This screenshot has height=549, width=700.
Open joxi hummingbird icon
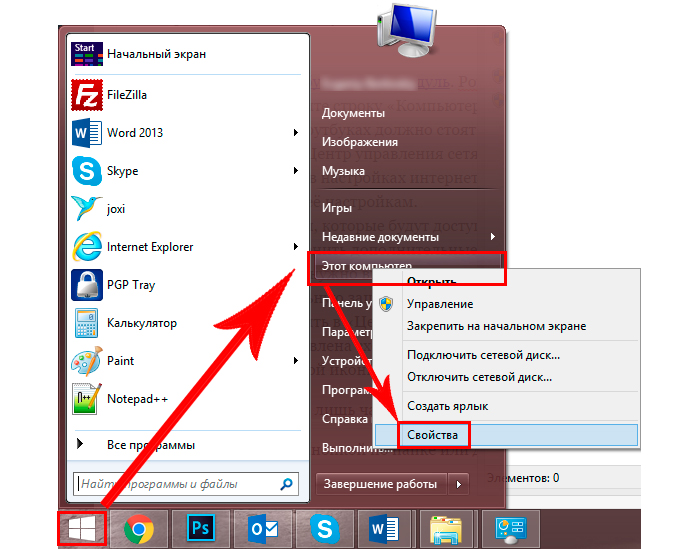pyautogui.click(x=87, y=208)
